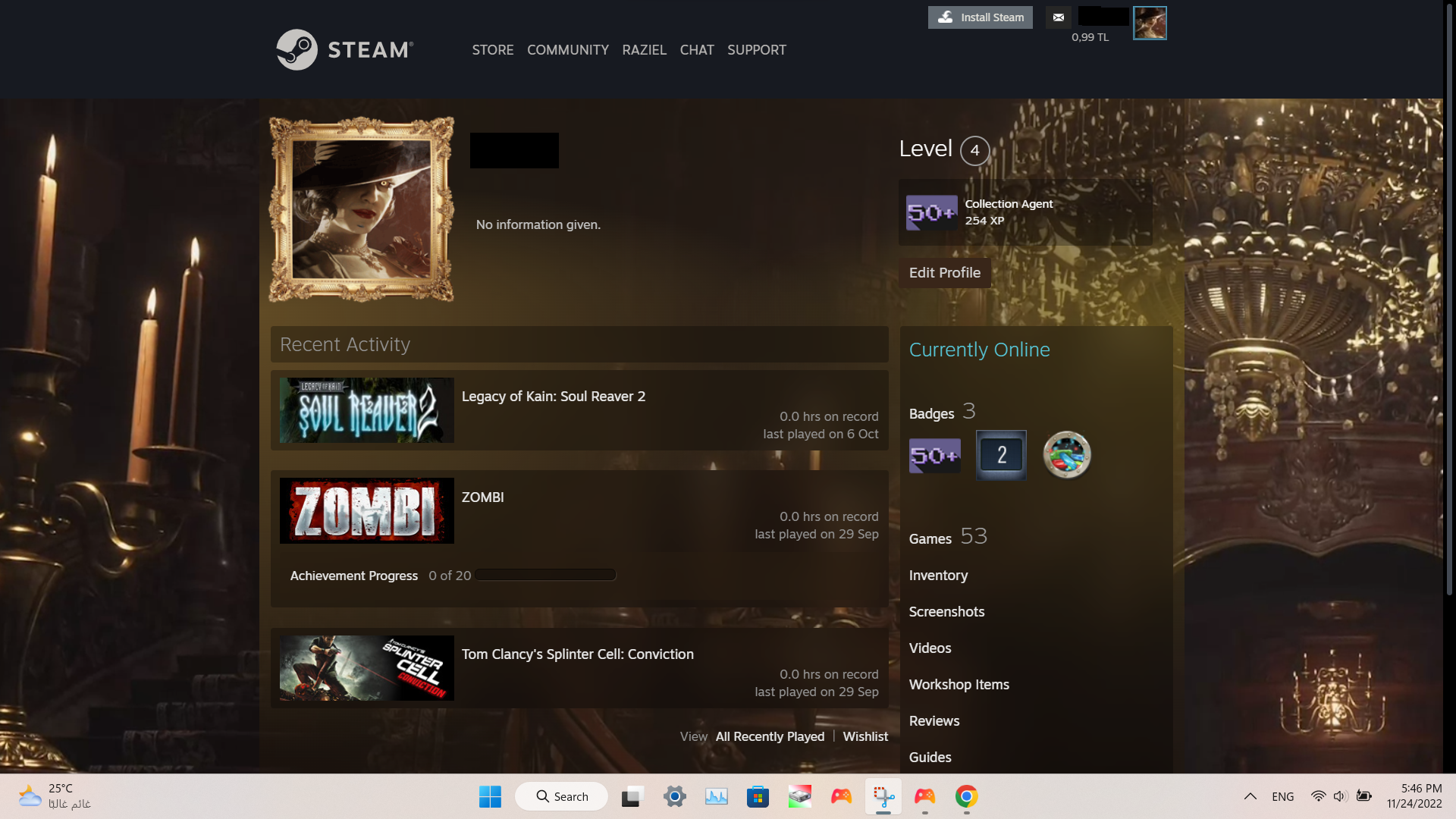
Task: Open the Reviews link
Action: point(934,721)
